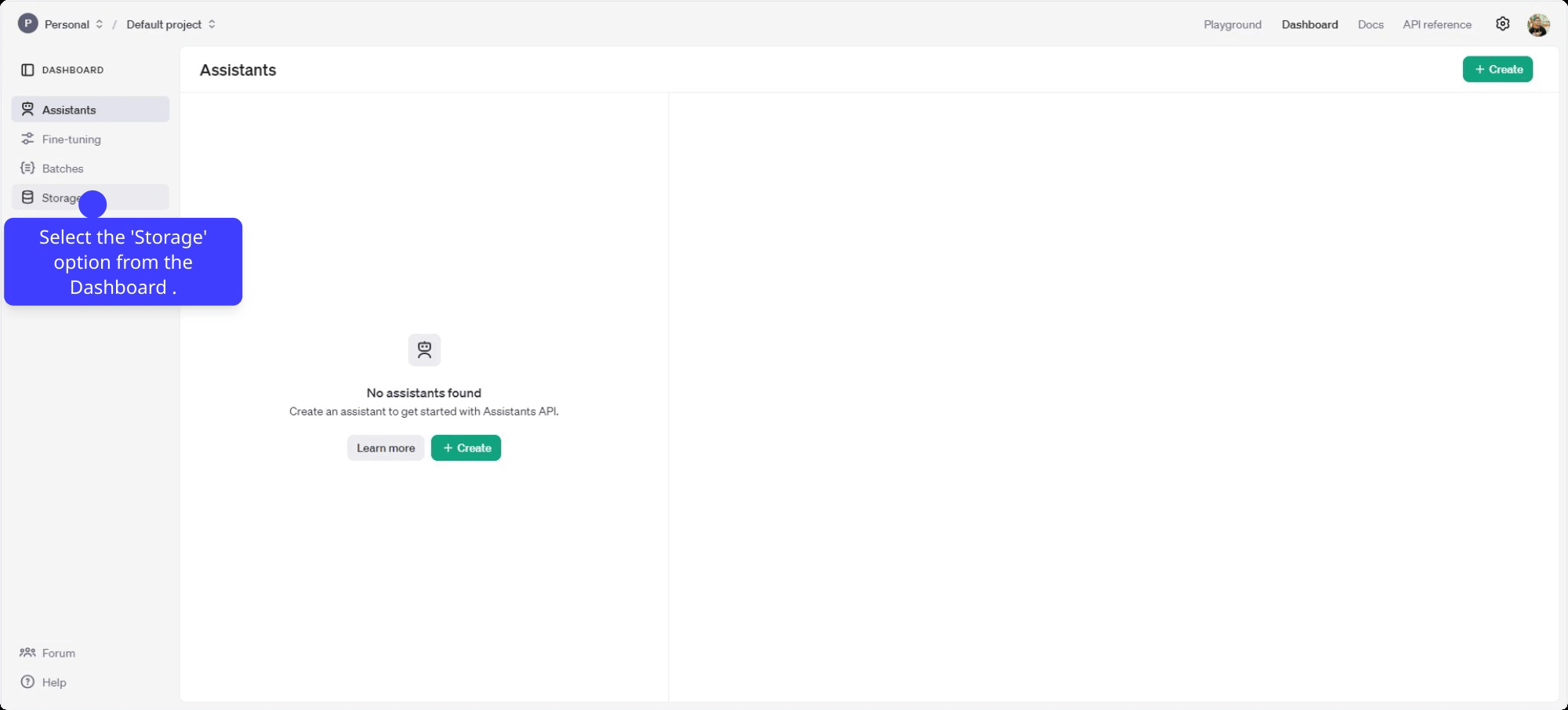This screenshot has width=1568, height=710.
Task: Expand the chevrons next to Default project
Action: (211, 24)
